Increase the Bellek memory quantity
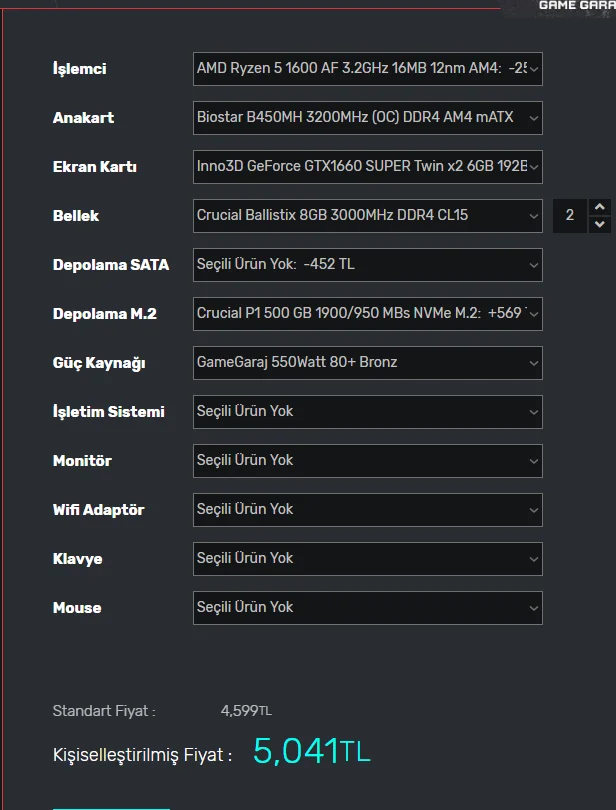 [601, 207]
